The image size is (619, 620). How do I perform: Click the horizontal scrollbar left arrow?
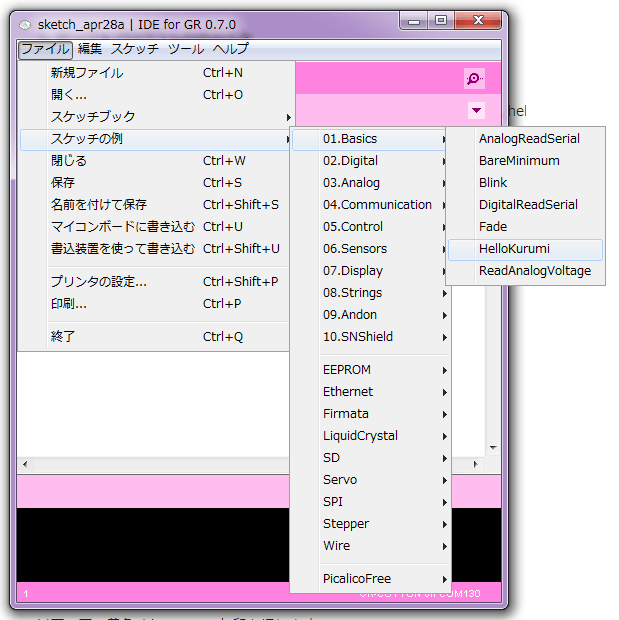coord(24,465)
